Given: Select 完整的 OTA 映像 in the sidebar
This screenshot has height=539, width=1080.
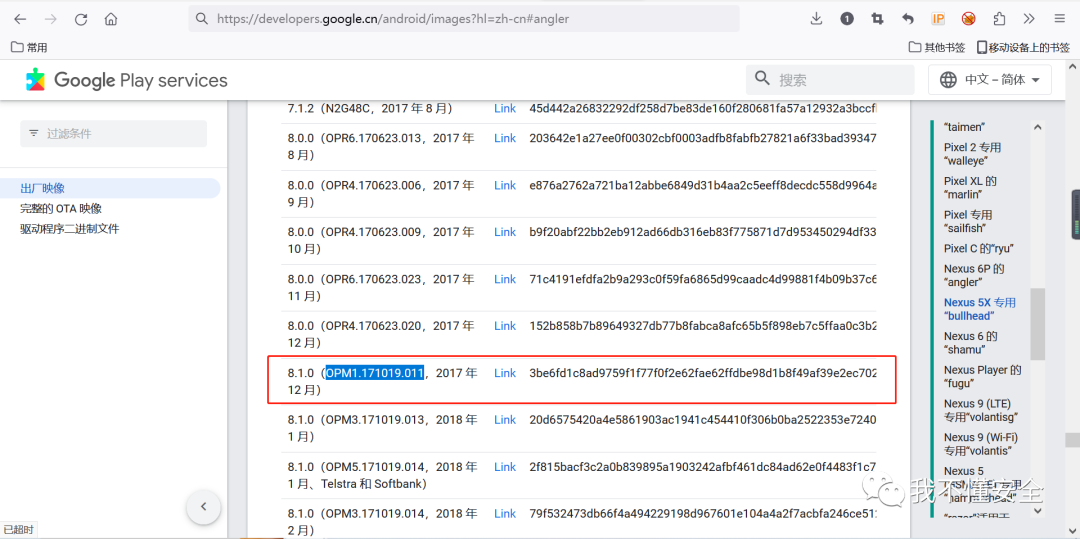Looking at the screenshot, I should coord(61,208).
